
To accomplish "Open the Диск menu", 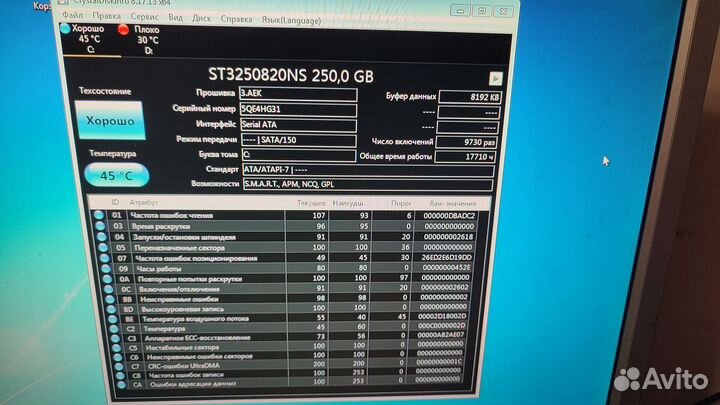I will click(201, 17).
